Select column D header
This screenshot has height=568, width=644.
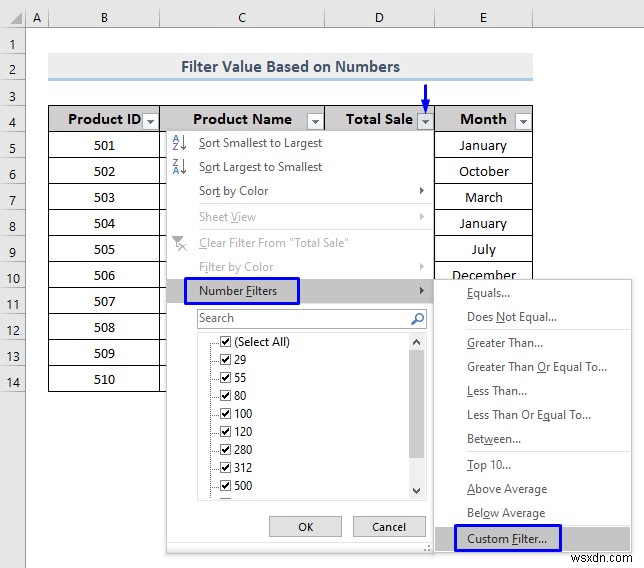pyautogui.click(x=379, y=18)
